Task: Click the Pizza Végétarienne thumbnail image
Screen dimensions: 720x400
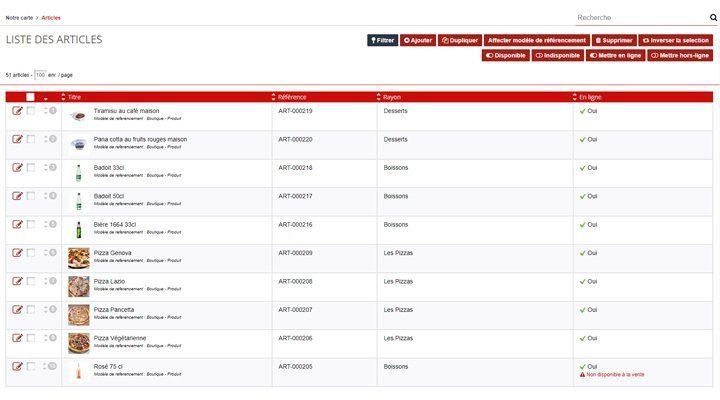Action: tap(78, 343)
